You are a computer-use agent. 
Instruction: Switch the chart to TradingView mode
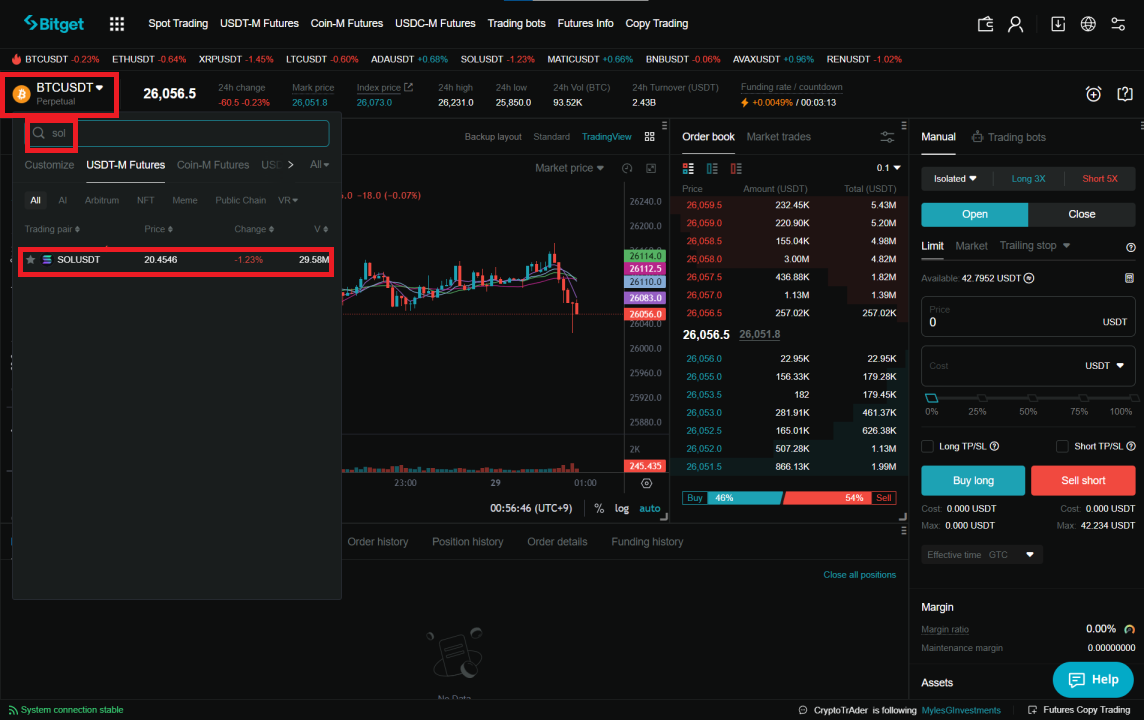[606, 136]
